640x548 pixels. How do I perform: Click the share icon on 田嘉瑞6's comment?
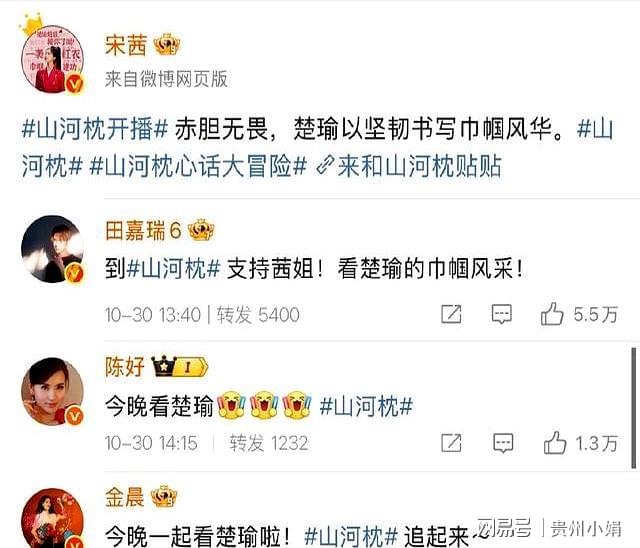pos(451,314)
